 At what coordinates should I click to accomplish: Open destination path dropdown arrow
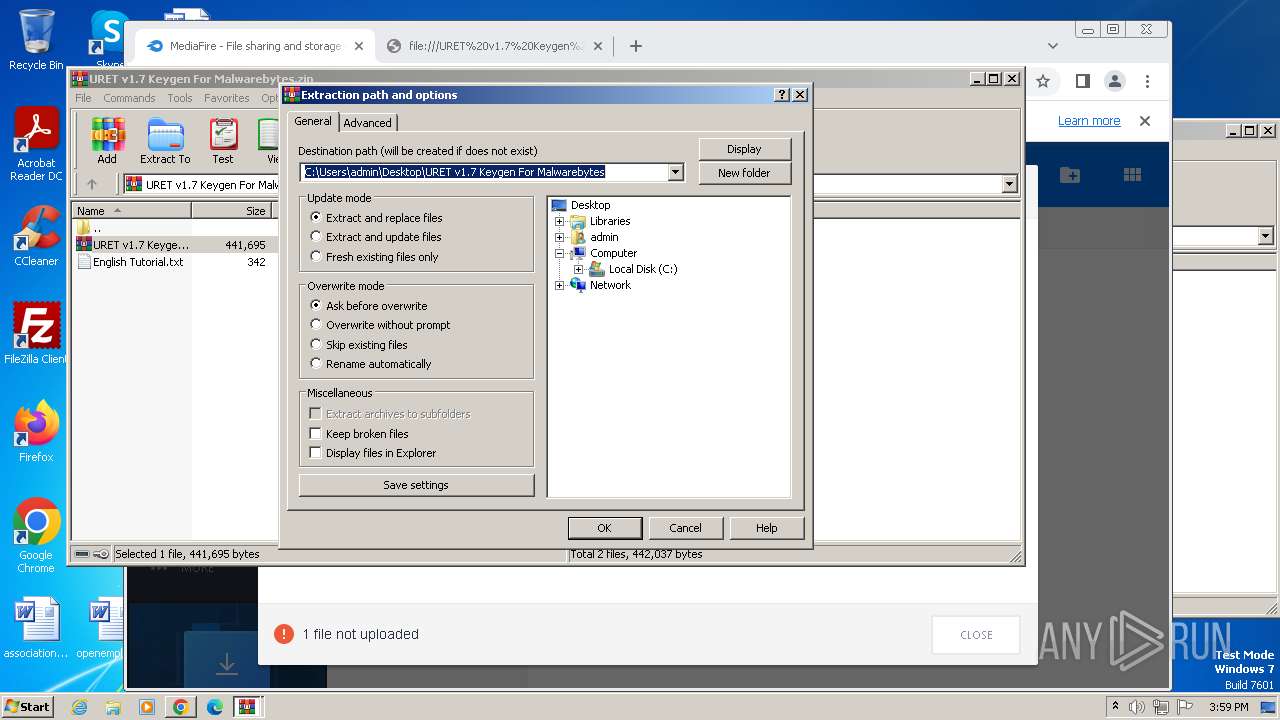[675, 172]
